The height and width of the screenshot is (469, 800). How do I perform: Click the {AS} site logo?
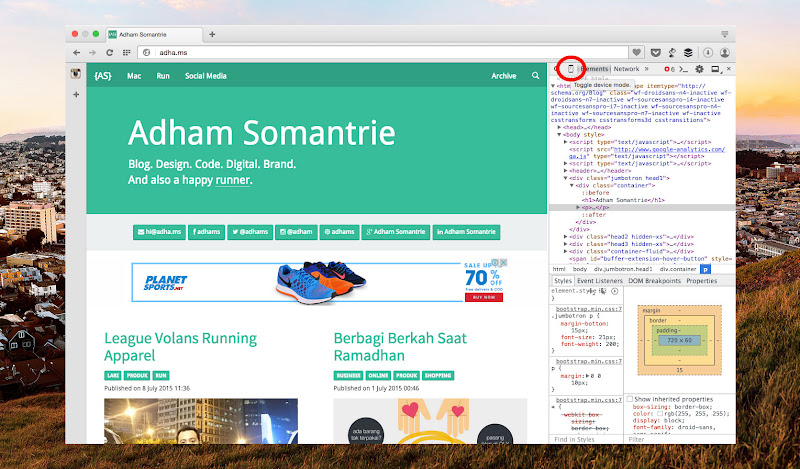pyautogui.click(x=103, y=76)
